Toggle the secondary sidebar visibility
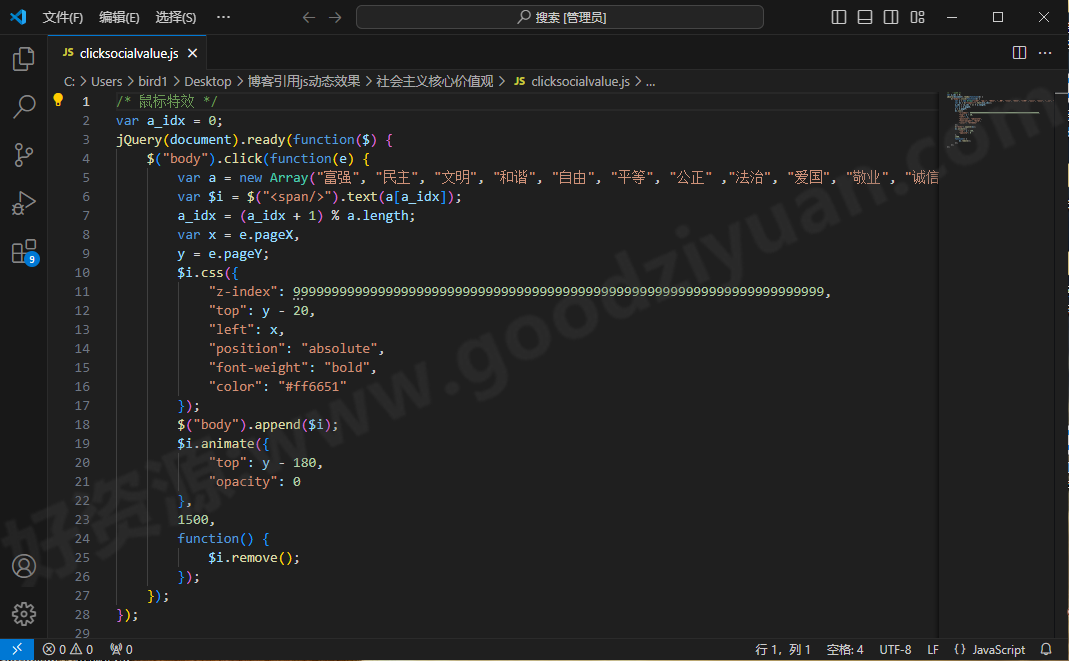The height and width of the screenshot is (661, 1069). (891, 16)
